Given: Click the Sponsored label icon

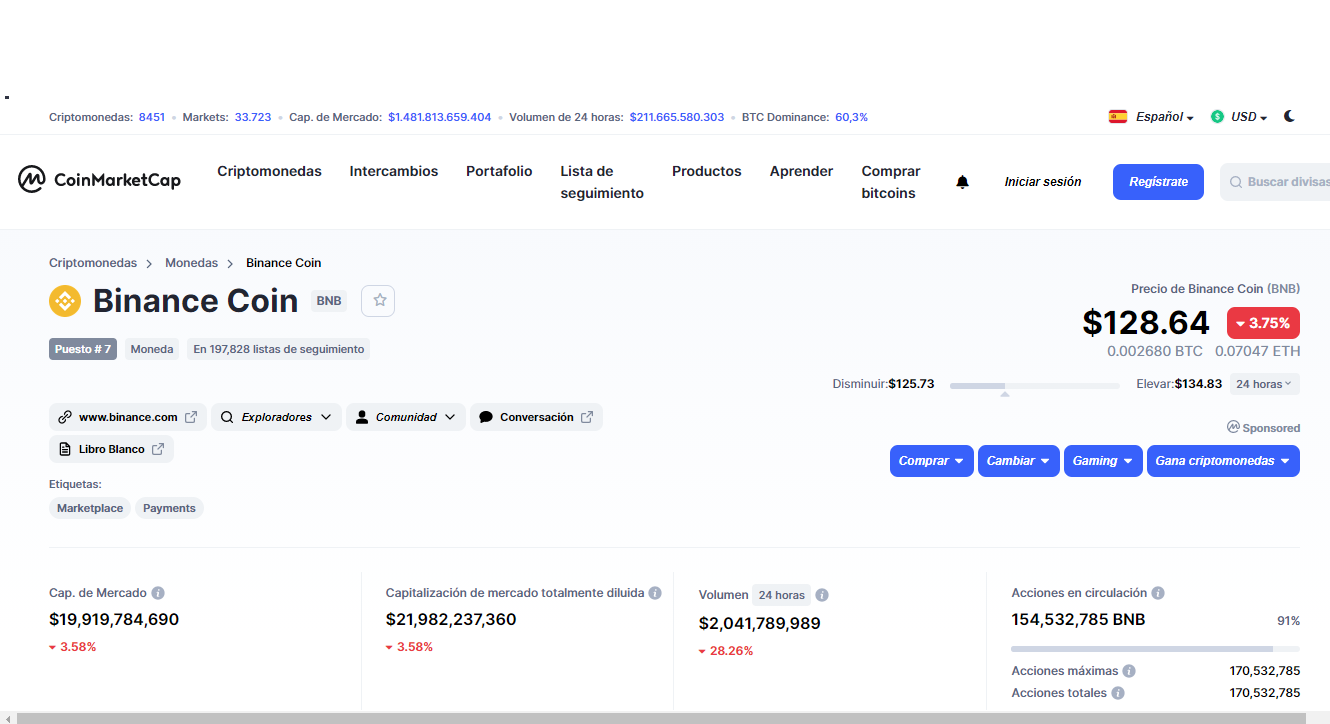Looking at the screenshot, I should point(1233,427).
